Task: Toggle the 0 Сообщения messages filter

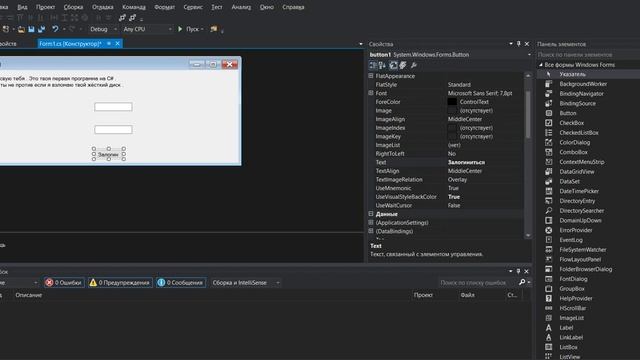Action: (x=180, y=282)
